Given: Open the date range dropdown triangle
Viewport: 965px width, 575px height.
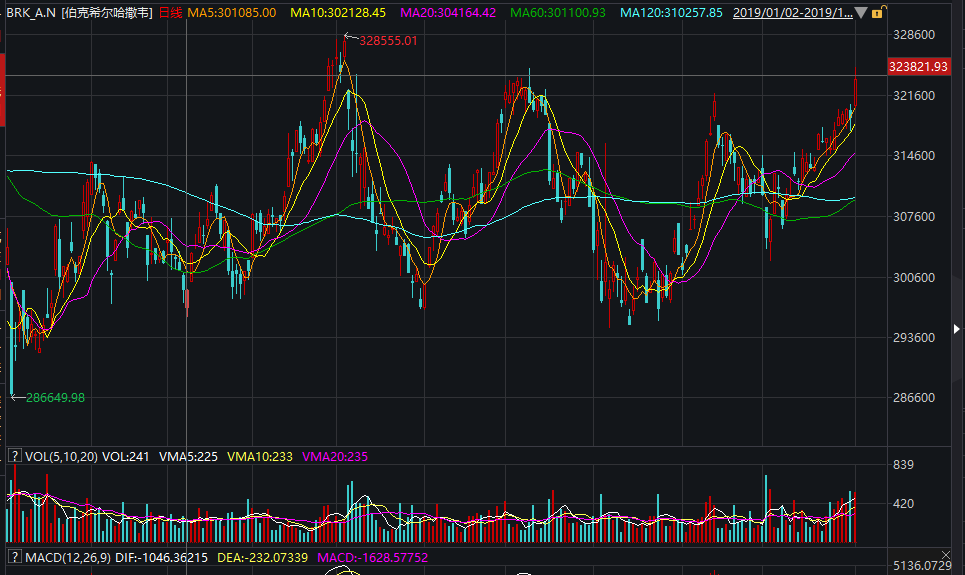Looking at the screenshot, I should pos(861,13).
